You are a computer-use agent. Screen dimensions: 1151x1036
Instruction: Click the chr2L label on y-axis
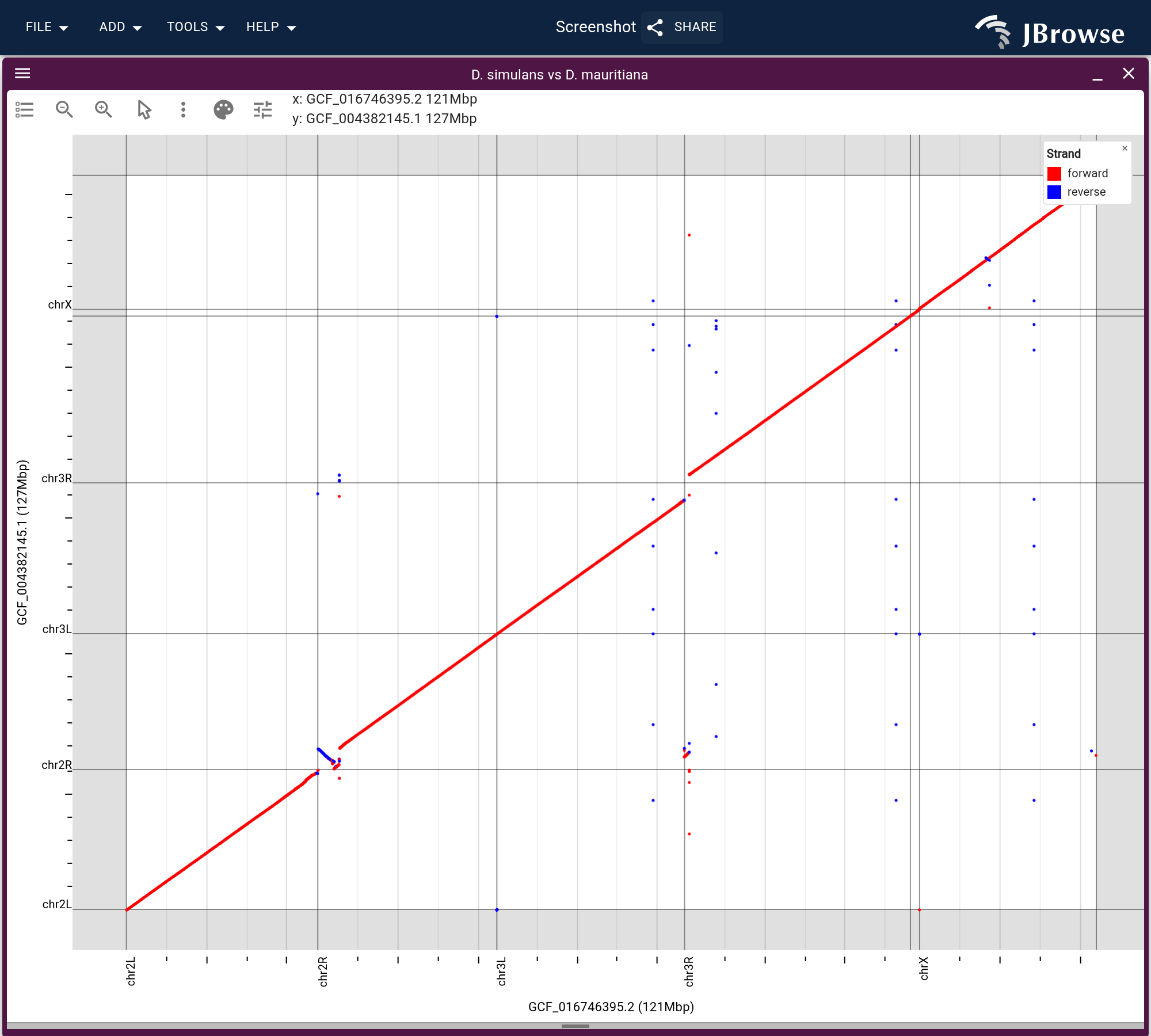[57, 904]
